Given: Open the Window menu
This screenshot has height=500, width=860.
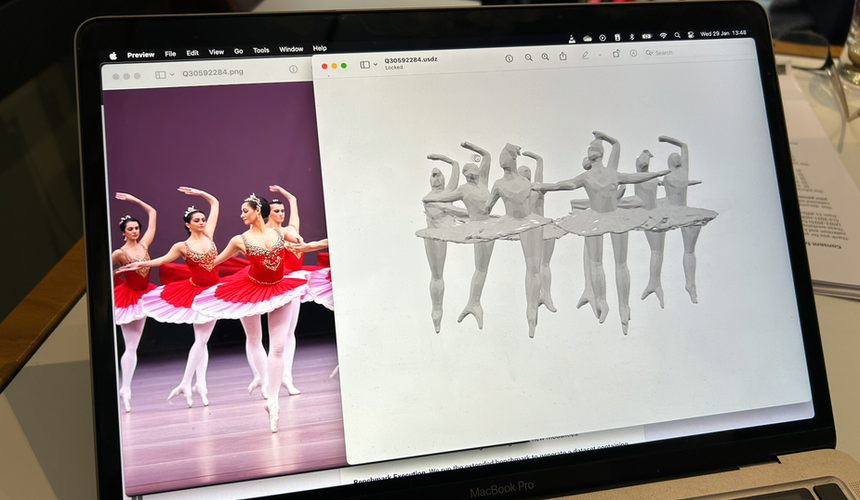Looking at the screenshot, I should tap(291, 49).
